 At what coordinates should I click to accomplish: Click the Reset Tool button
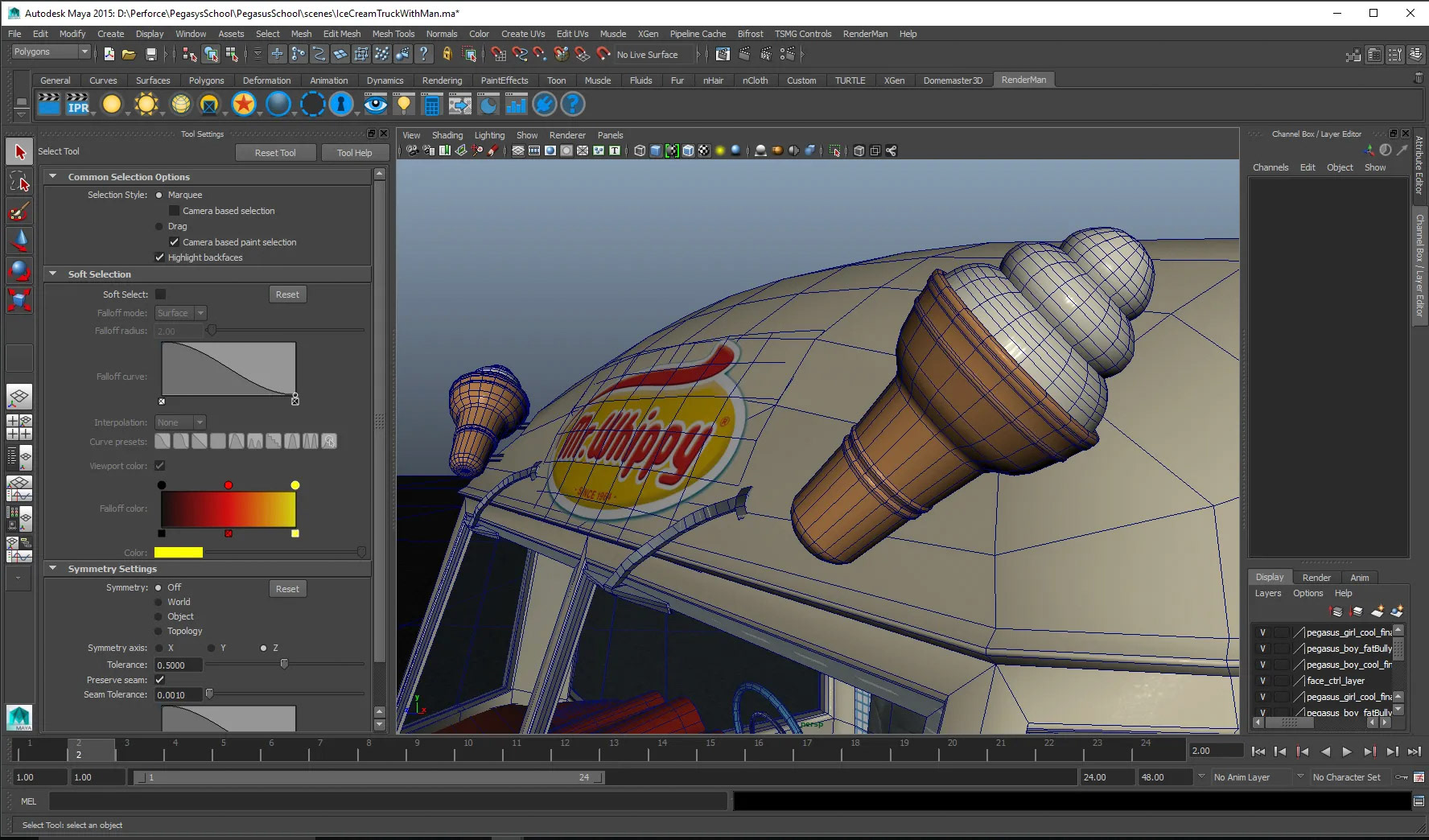coord(275,153)
